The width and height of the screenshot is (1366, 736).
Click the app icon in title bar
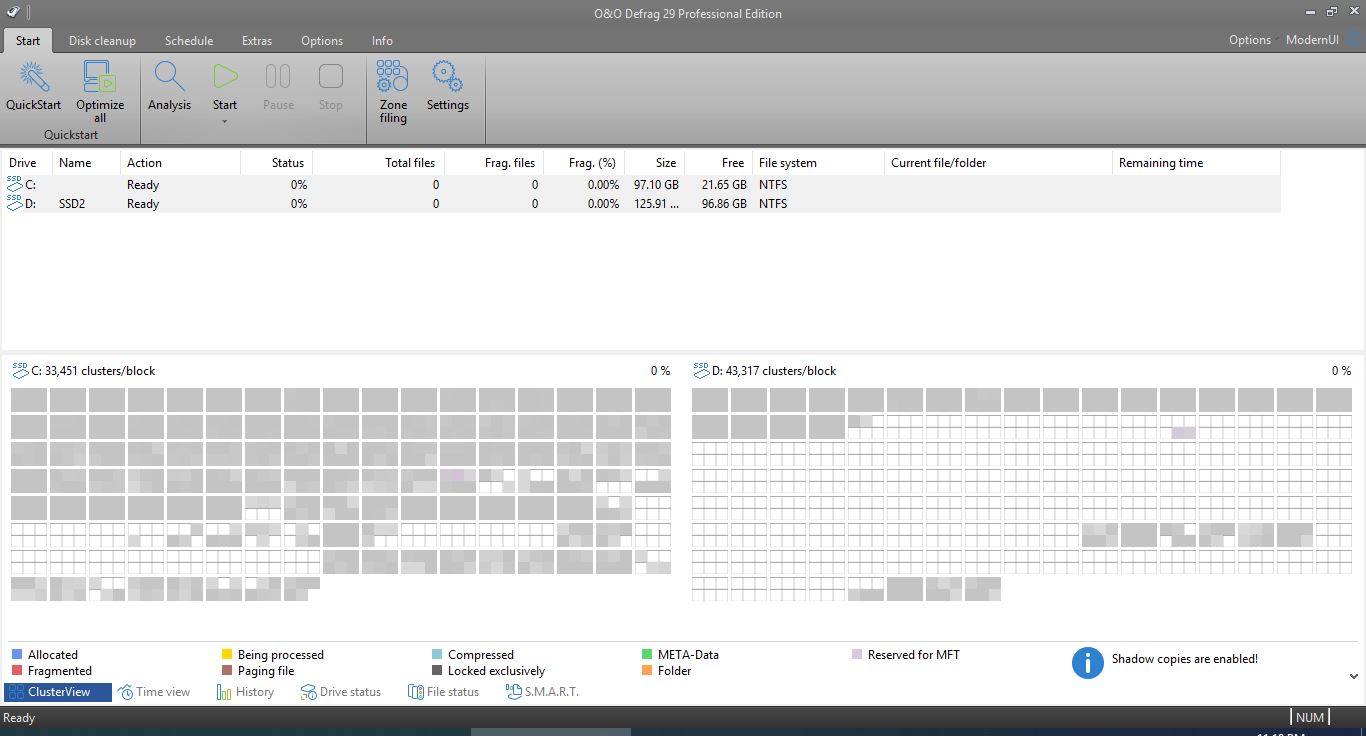coord(12,12)
